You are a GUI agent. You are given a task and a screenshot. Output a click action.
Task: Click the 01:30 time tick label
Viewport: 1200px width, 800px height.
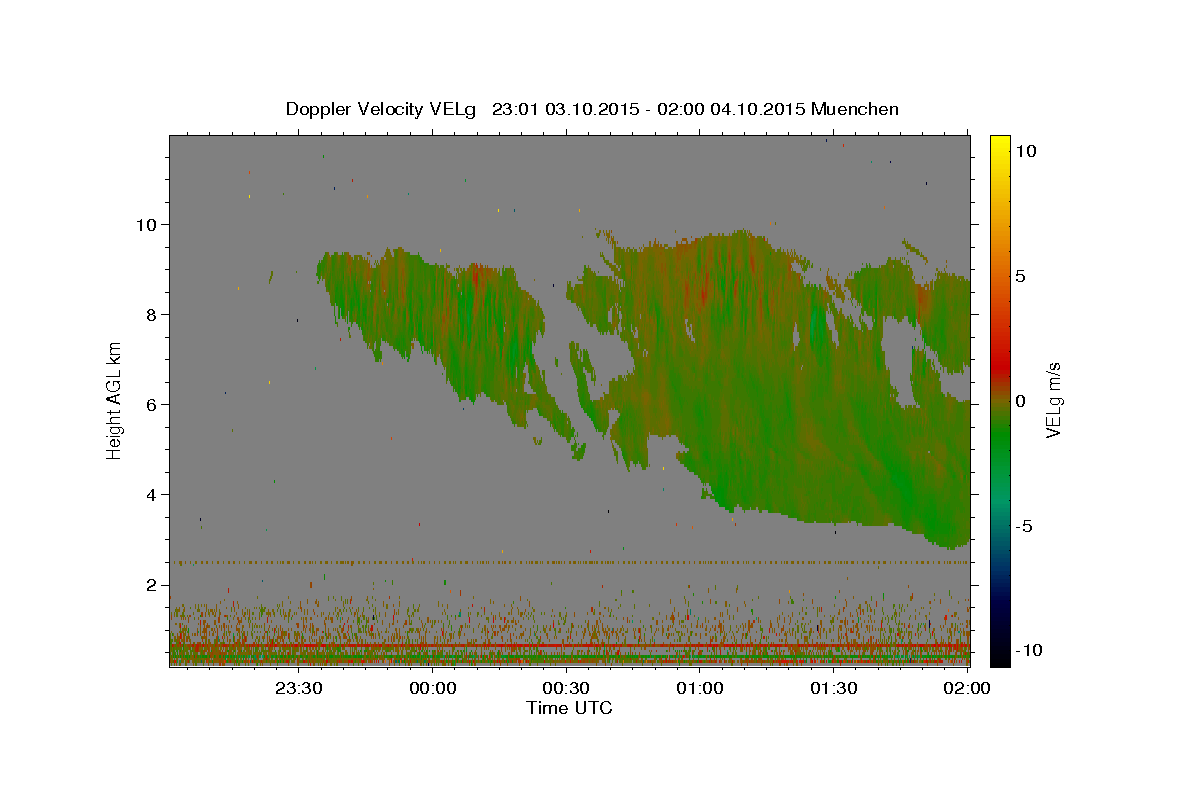[x=833, y=688]
